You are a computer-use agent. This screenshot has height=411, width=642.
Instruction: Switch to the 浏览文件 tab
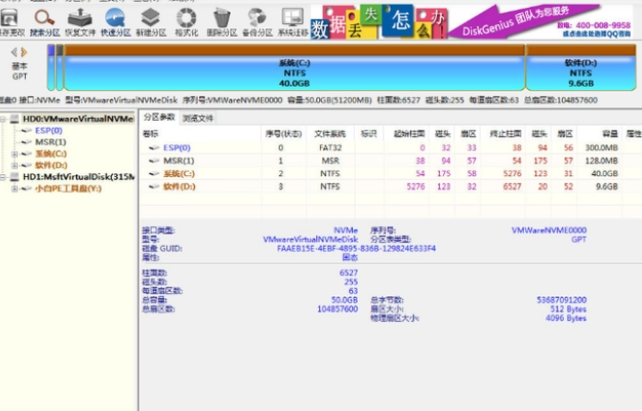coord(198,118)
